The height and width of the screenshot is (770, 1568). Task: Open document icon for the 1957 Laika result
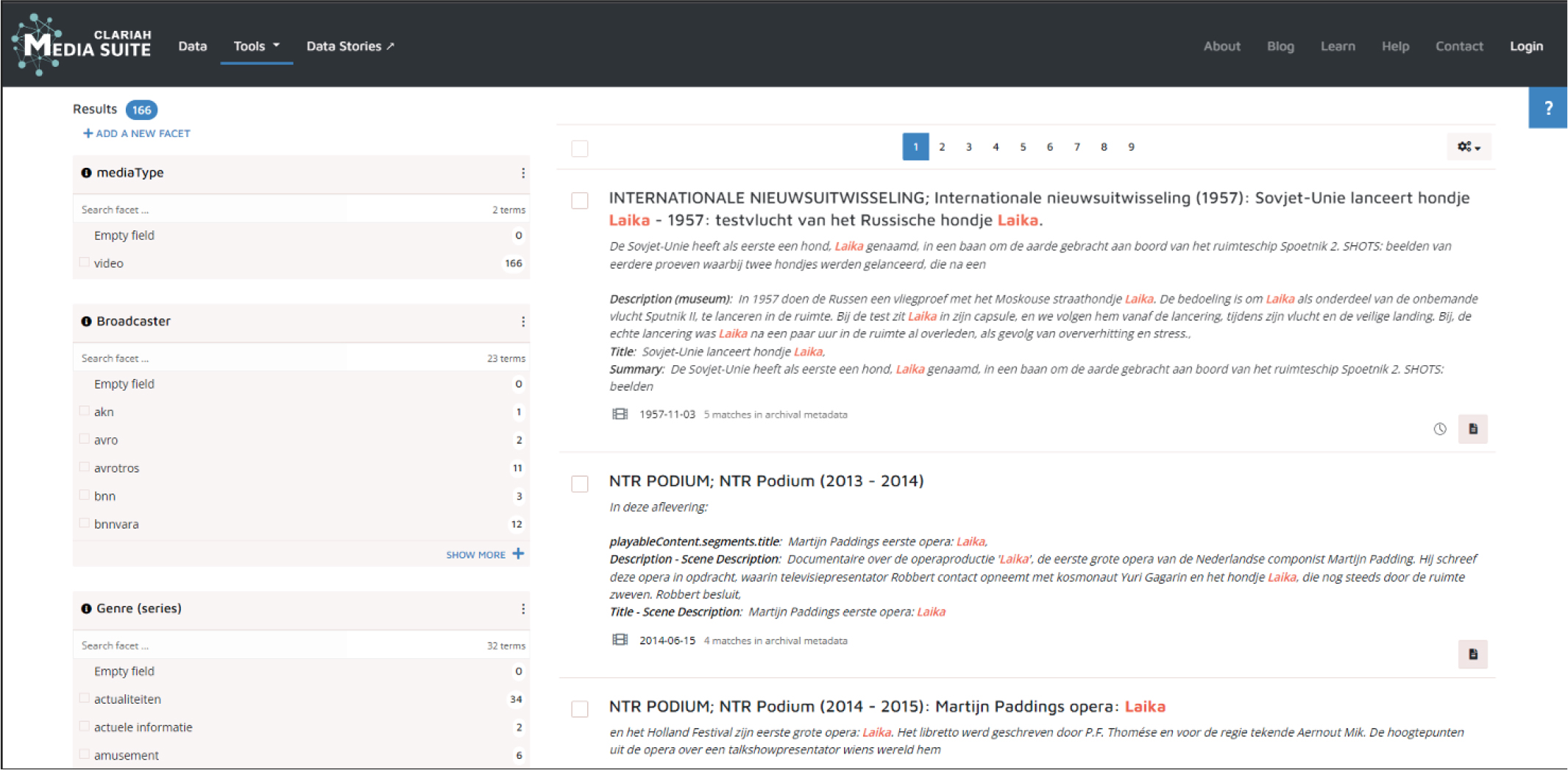click(x=1473, y=429)
